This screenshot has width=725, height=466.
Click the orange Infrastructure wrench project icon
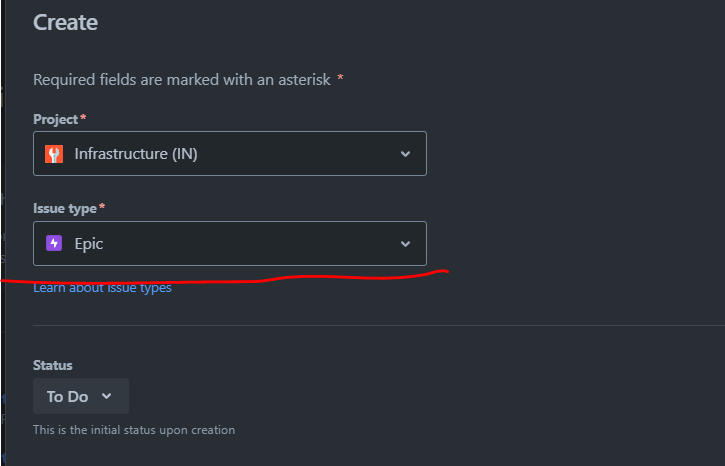coord(54,154)
